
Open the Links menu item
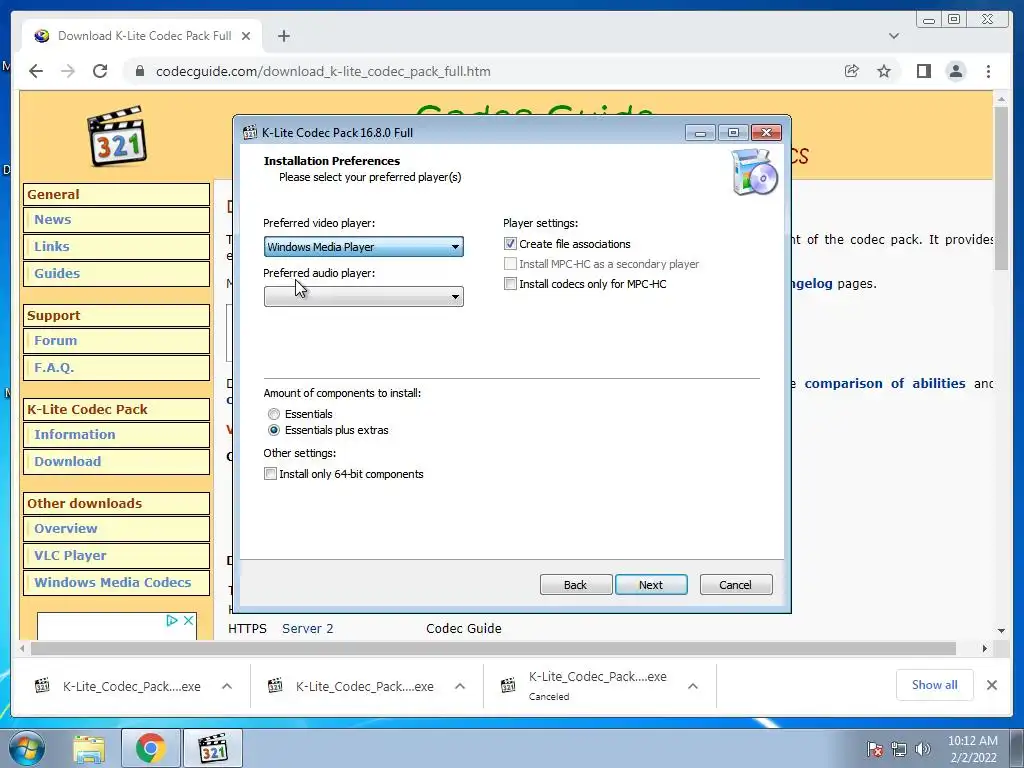[116, 247]
